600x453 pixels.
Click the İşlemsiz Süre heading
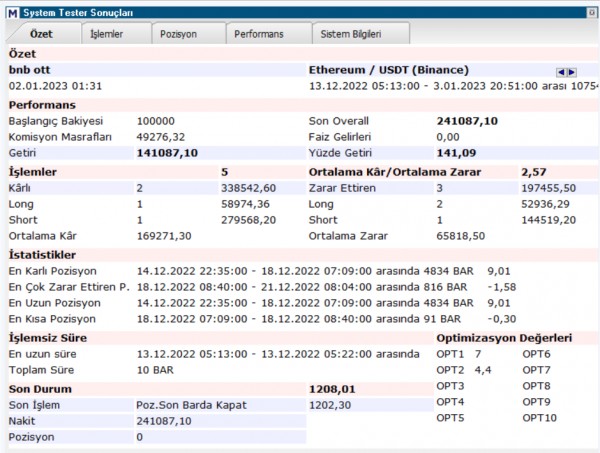point(48,338)
